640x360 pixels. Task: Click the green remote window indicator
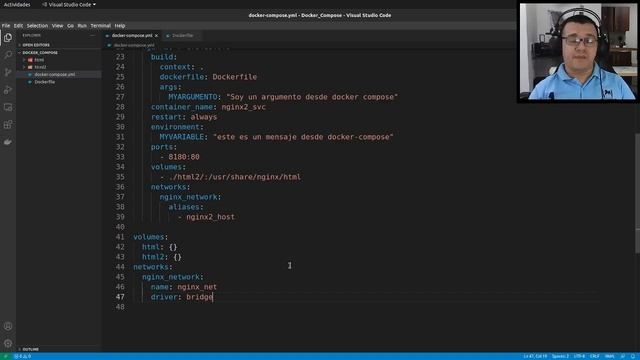(x=5, y=356)
